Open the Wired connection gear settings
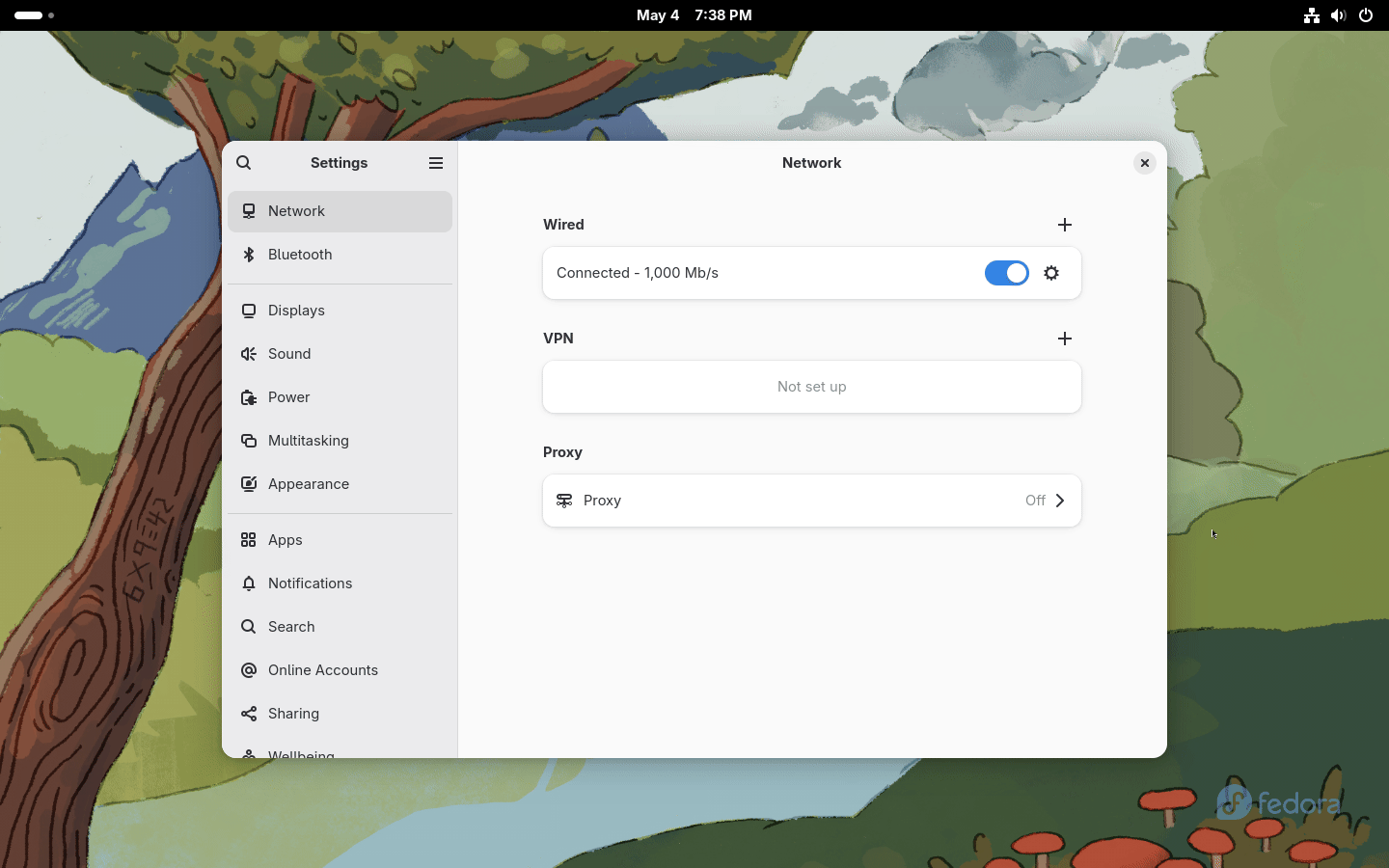The width and height of the screenshot is (1389, 868). [x=1052, y=273]
